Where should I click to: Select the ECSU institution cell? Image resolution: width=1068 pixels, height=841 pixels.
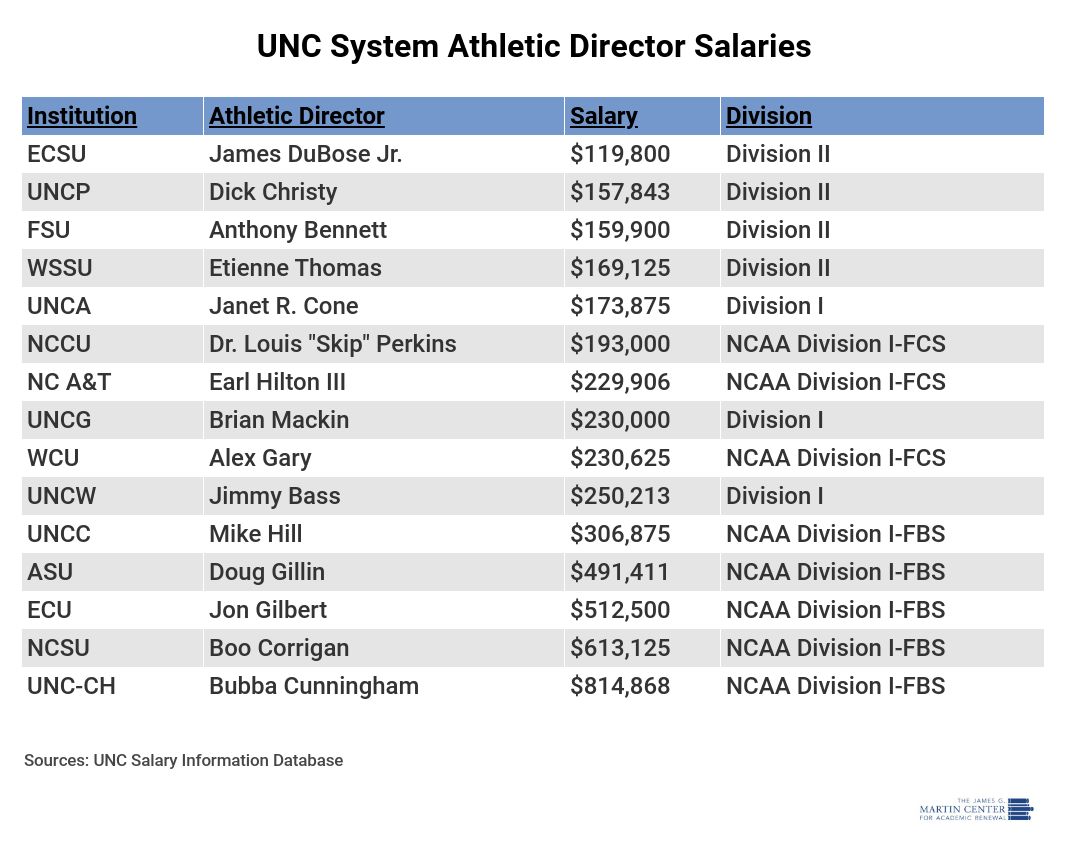click(x=57, y=154)
